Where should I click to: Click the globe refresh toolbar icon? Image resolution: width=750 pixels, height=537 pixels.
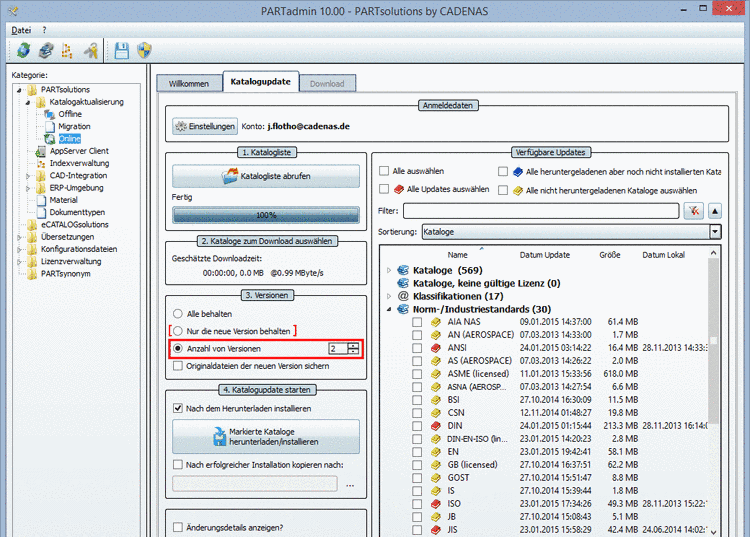(x=23, y=50)
